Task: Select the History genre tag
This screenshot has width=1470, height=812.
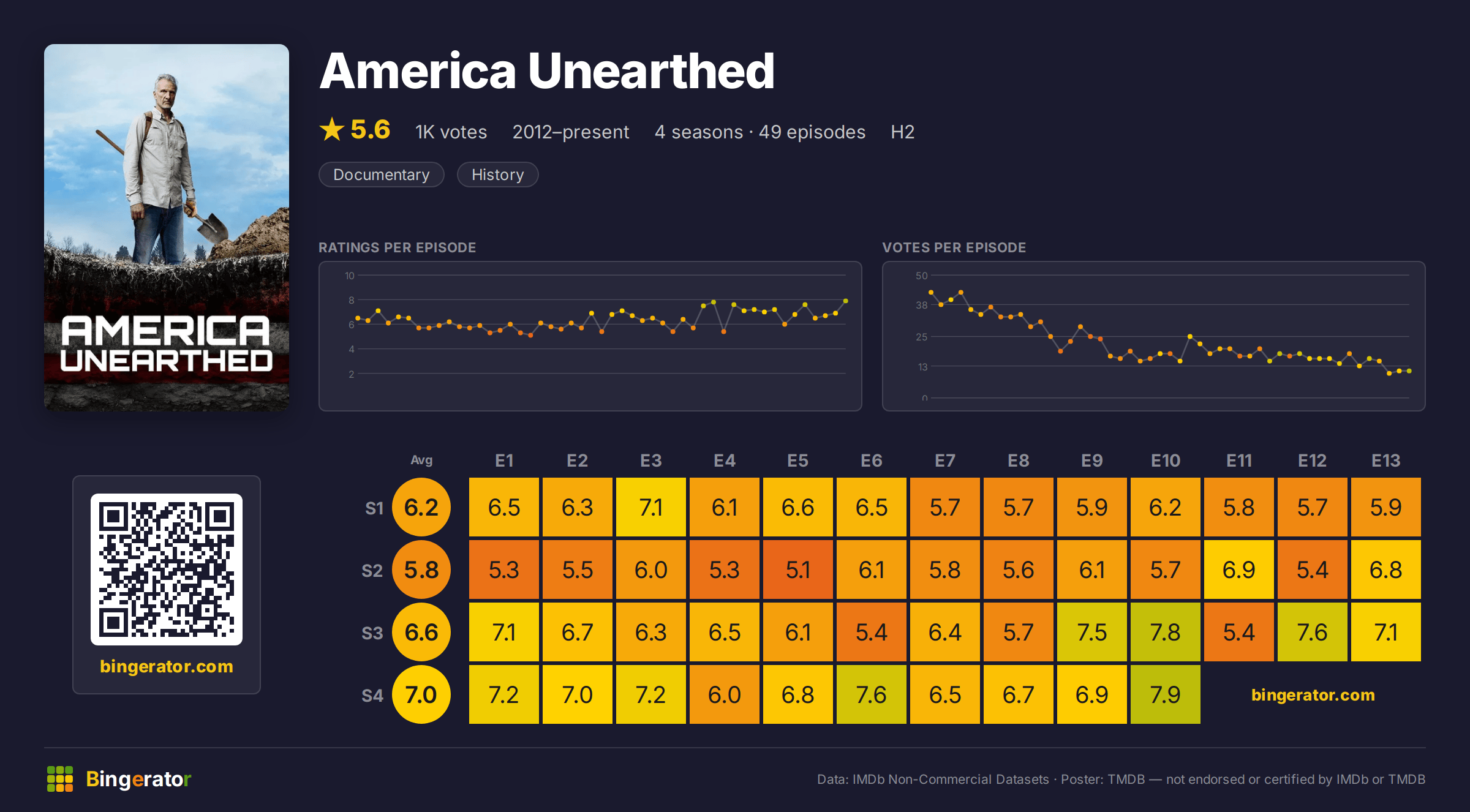Action: coord(497,175)
